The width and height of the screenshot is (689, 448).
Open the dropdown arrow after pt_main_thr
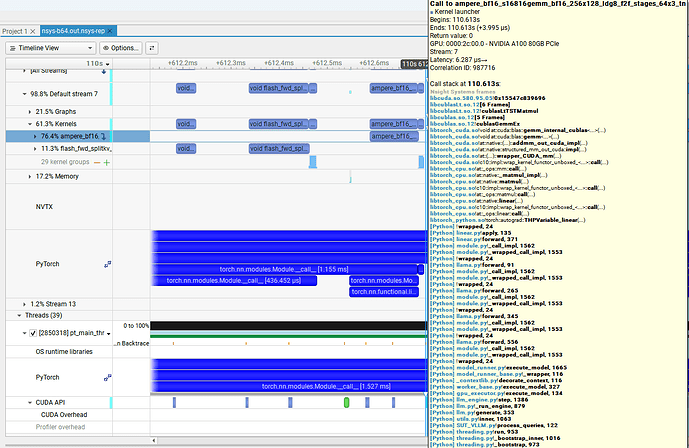click(109, 334)
